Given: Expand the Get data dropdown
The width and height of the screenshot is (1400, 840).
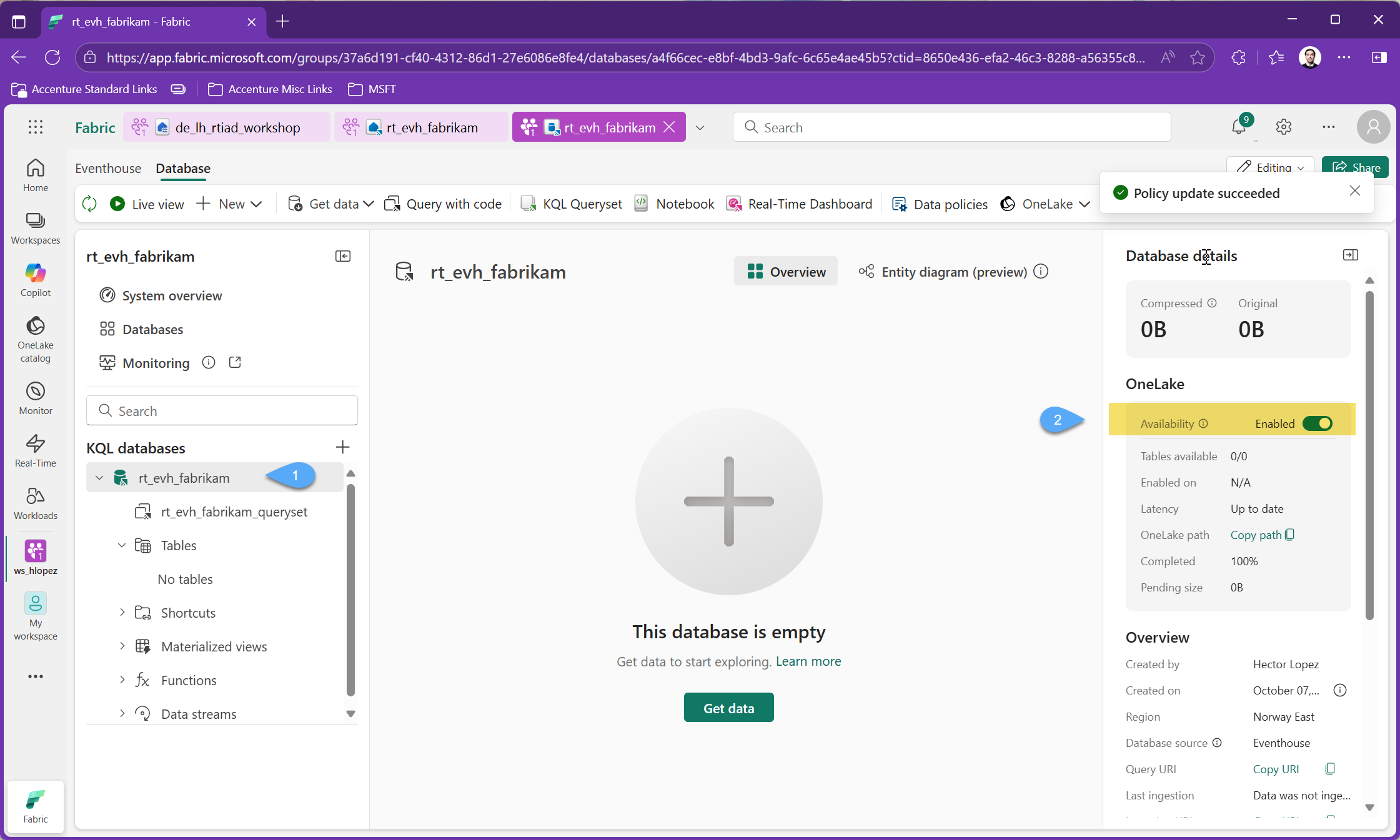Looking at the screenshot, I should tap(369, 204).
